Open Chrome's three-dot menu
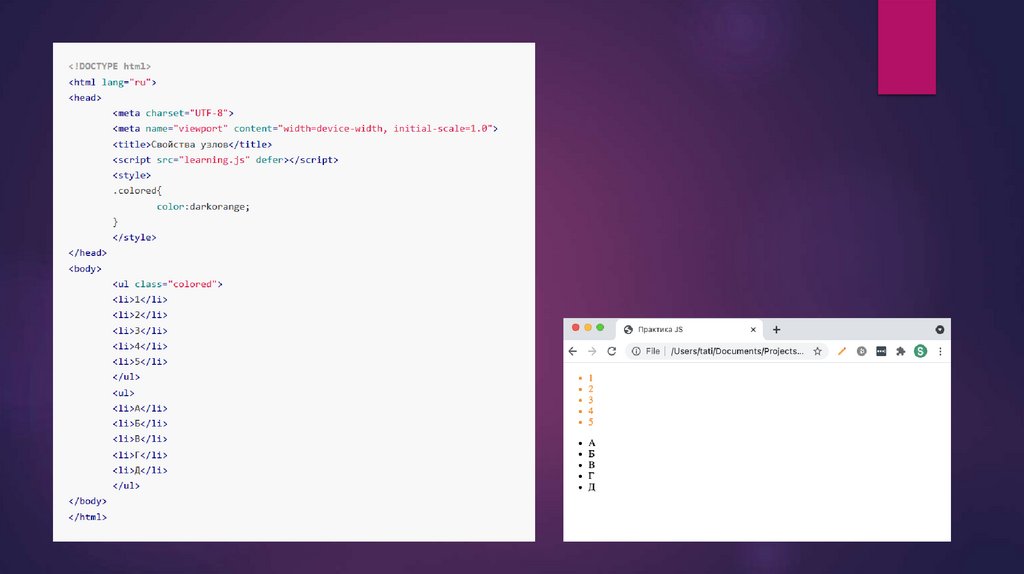This screenshot has height=574, width=1024. click(940, 351)
